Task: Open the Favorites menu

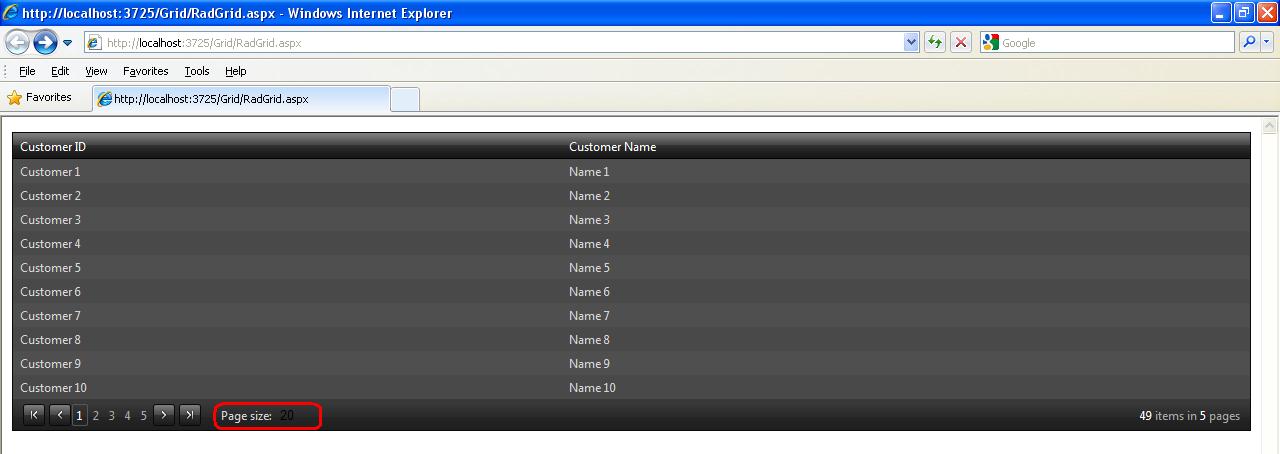Action: click(x=146, y=71)
